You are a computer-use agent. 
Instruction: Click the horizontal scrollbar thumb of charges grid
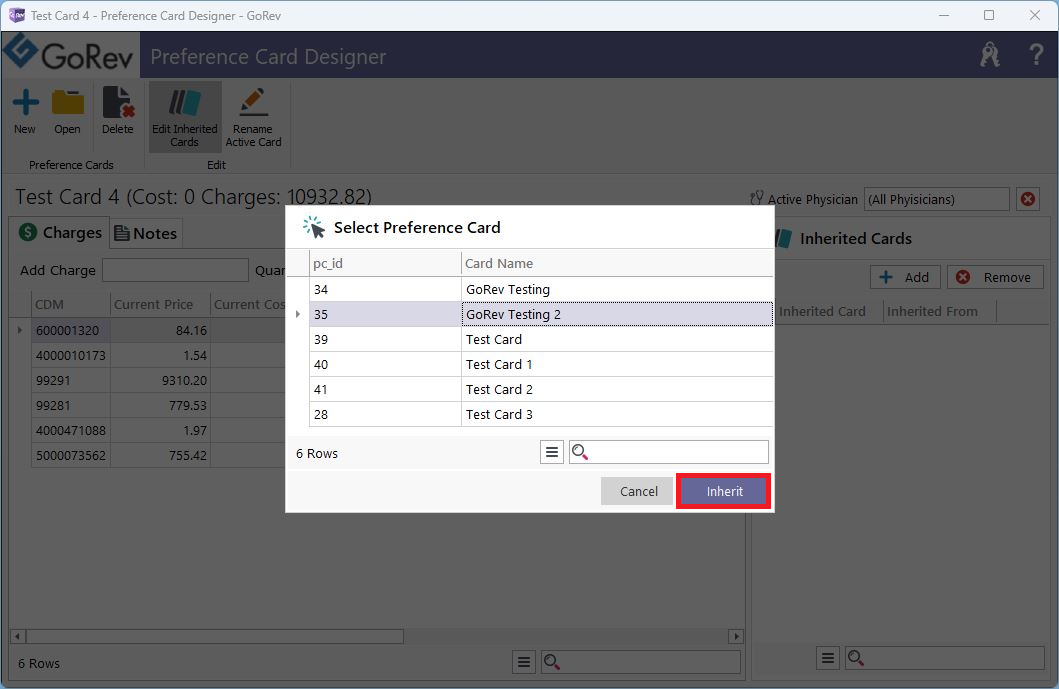click(x=215, y=636)
